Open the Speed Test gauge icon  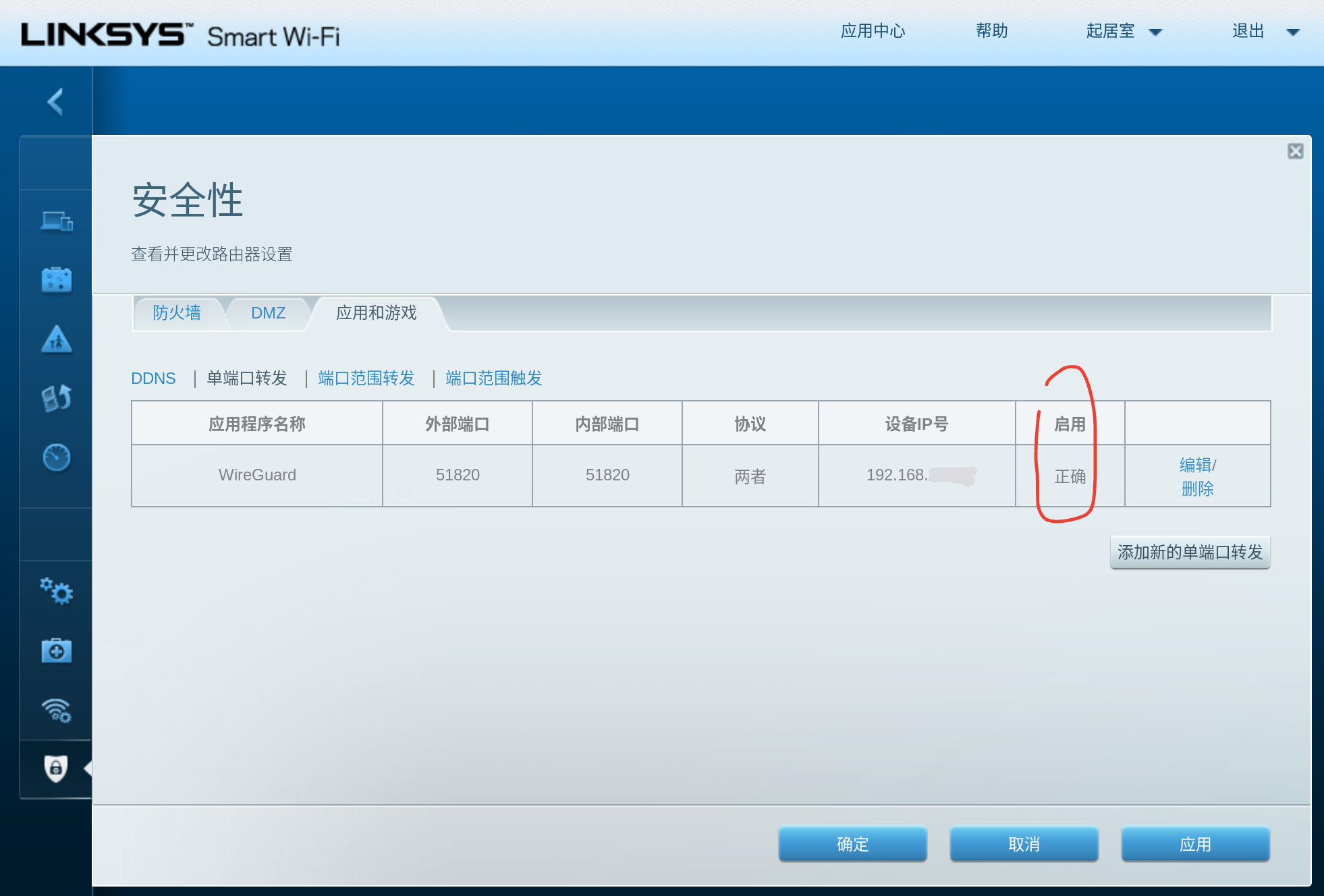(x=57, y=457)
